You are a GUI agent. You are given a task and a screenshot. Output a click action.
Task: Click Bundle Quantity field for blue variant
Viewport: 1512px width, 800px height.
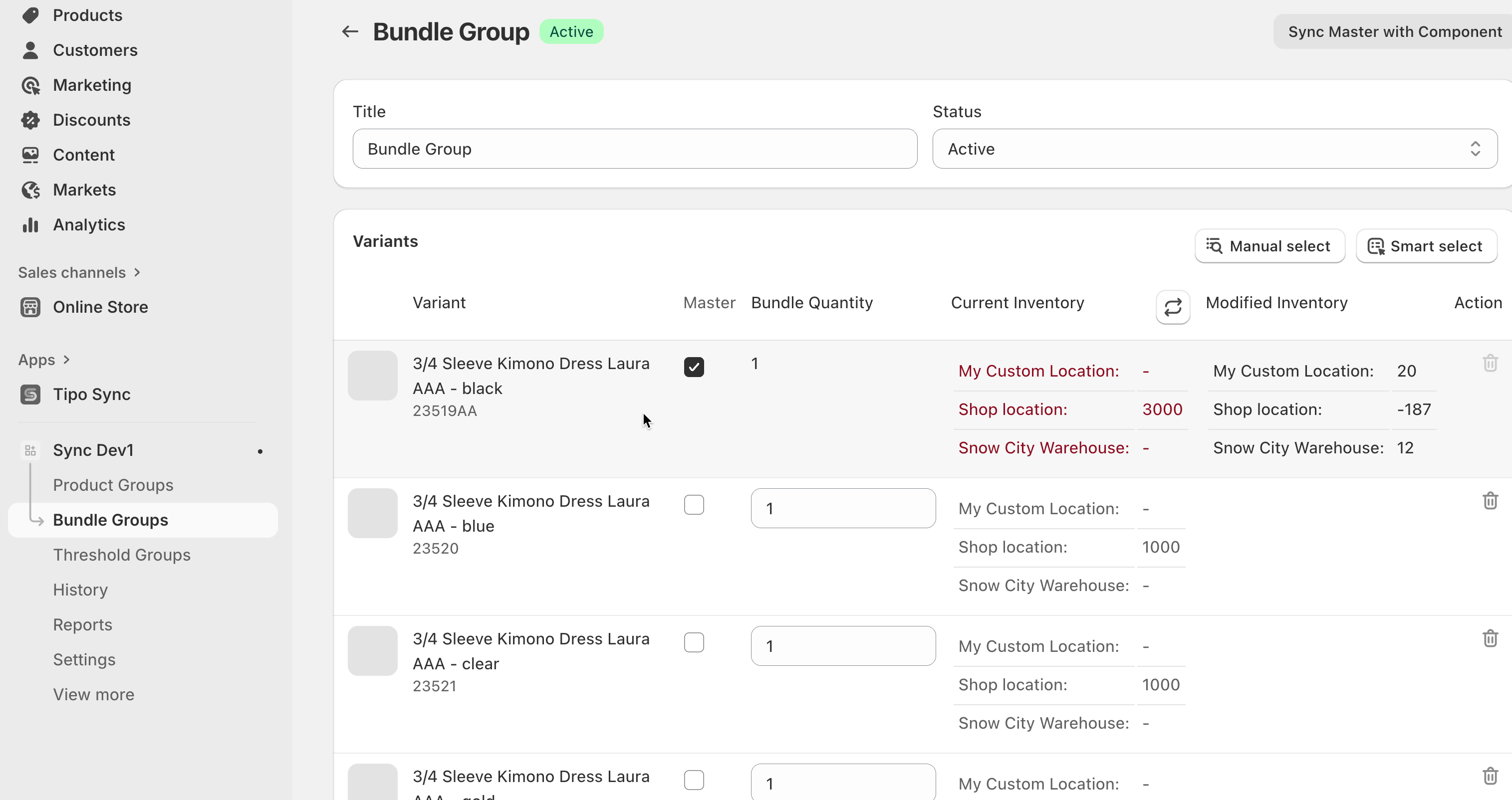[843, 509]
